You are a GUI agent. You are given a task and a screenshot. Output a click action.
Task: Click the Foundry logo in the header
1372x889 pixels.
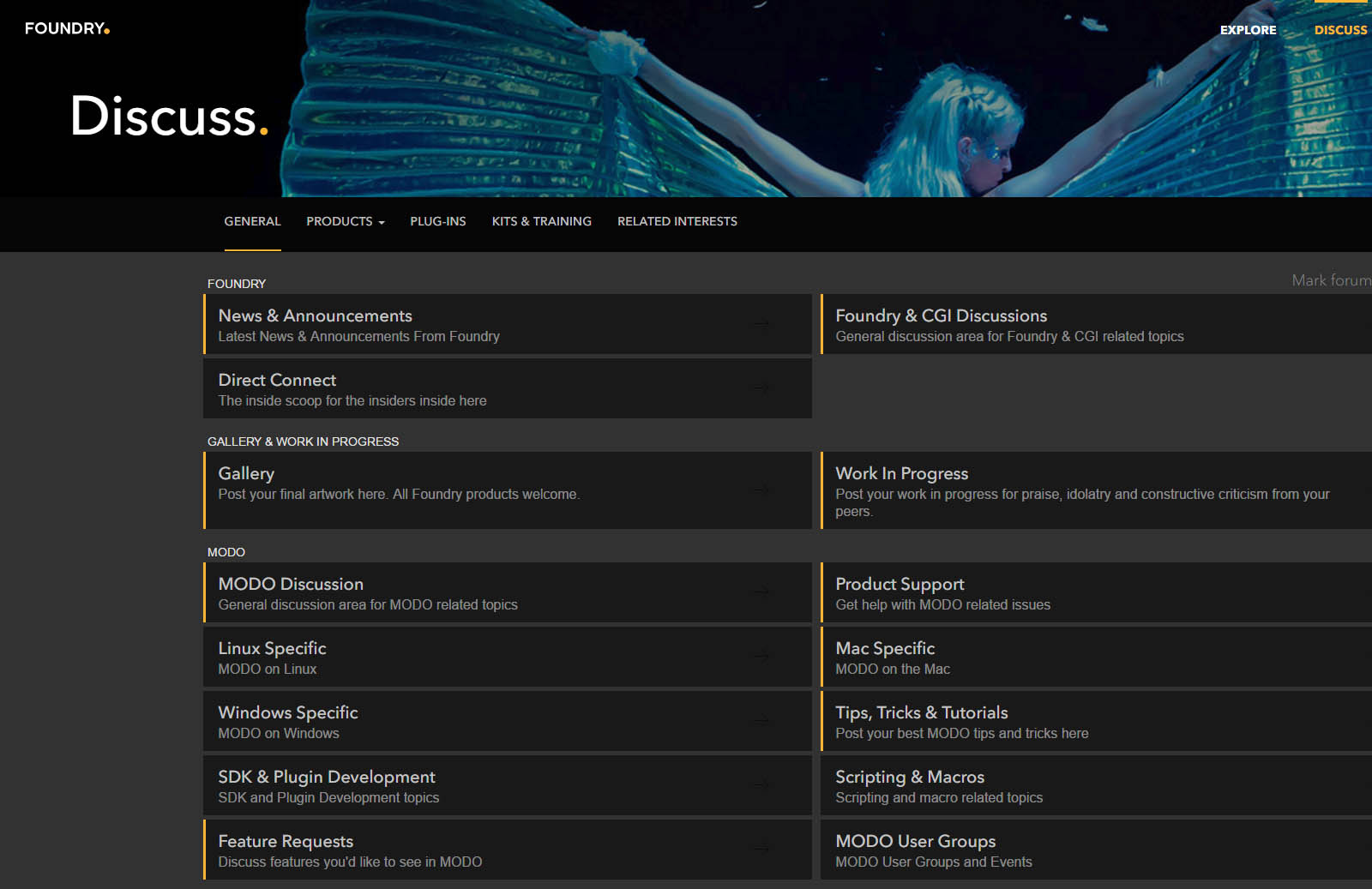click(67, 28)
